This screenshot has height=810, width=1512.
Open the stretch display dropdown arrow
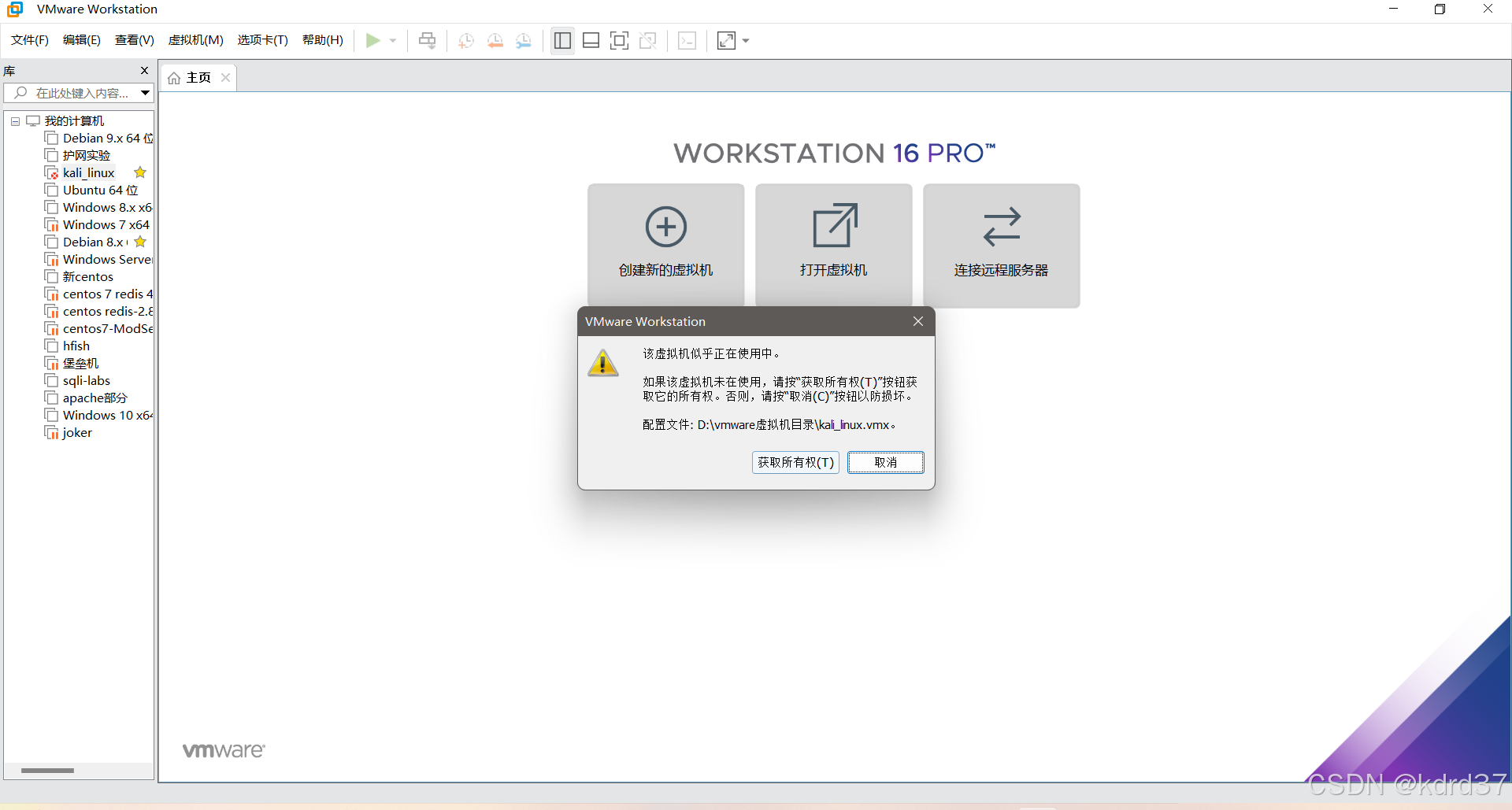click(746, 41)
